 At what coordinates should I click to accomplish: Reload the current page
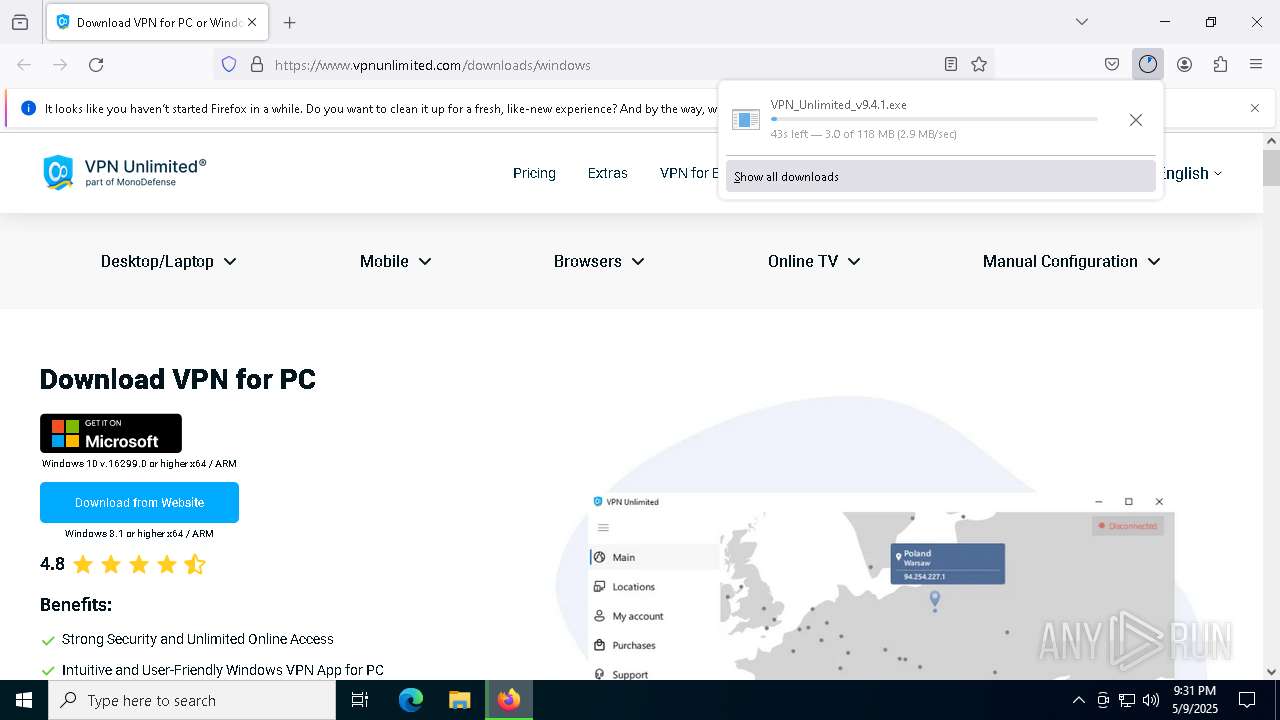[96, 65]
